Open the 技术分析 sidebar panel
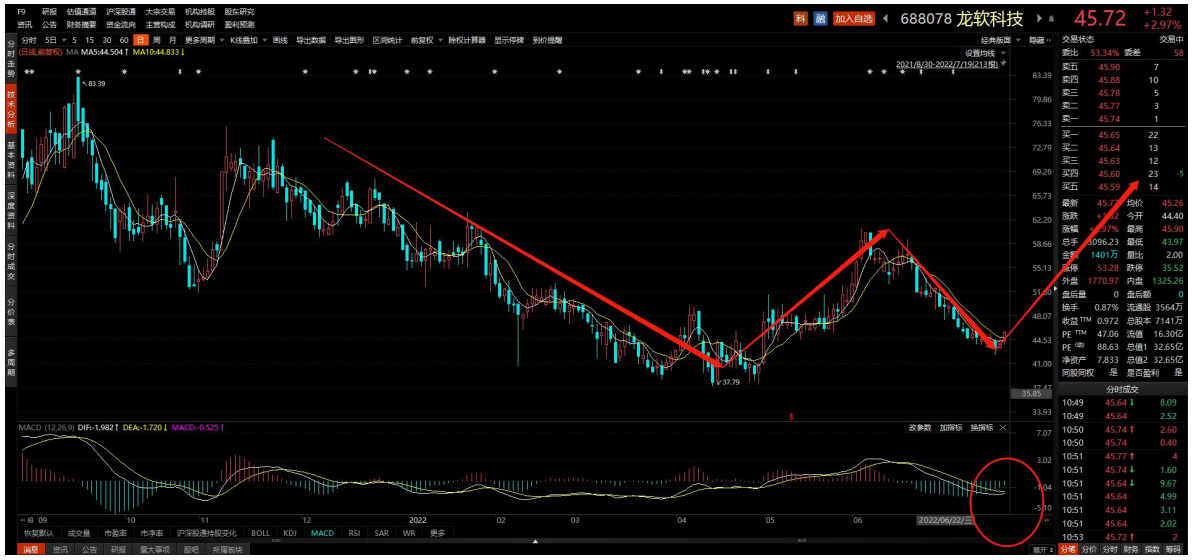 click(11, 108)
